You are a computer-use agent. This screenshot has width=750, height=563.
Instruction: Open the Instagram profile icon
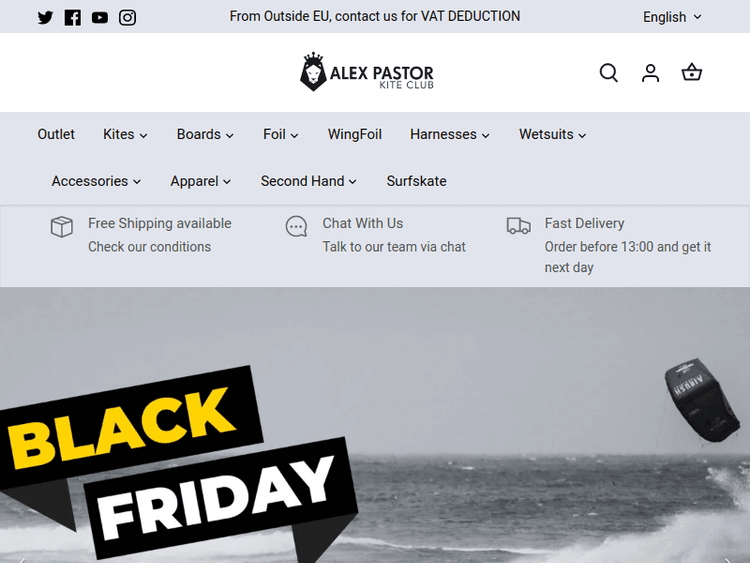pyautogui.click(x=127, y=18)
